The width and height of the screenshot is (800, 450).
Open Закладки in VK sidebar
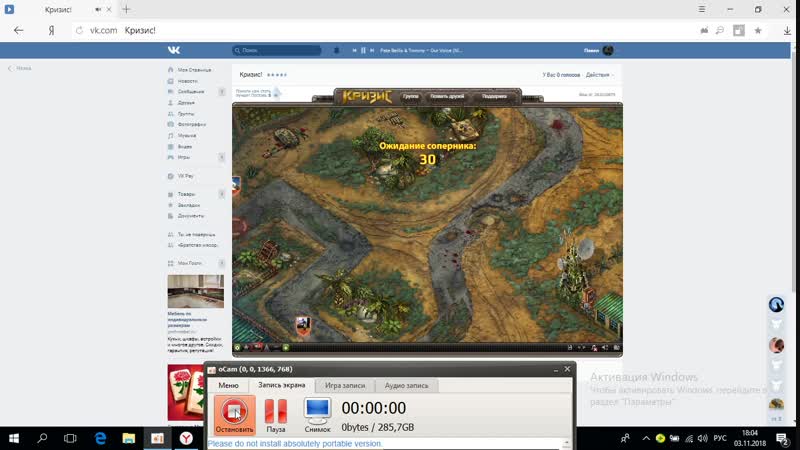[x=185, y=205]
